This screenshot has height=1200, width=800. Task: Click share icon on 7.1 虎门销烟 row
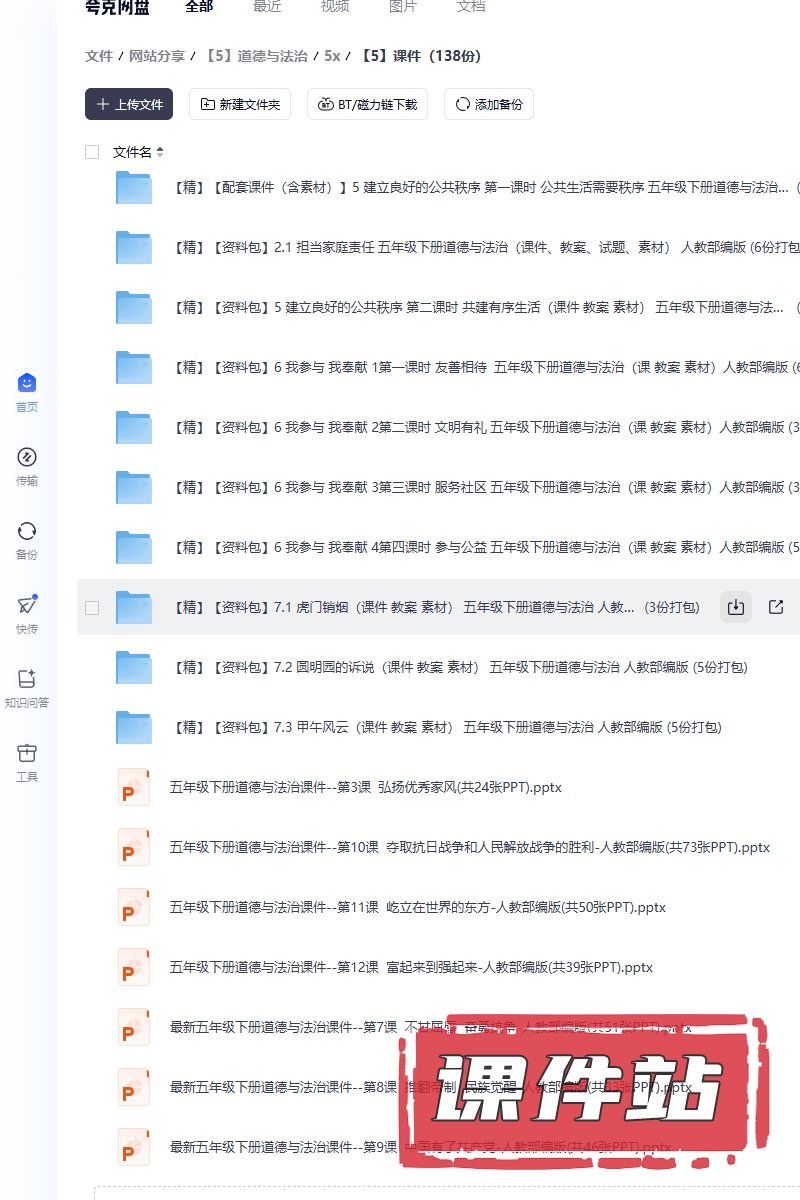point(776,607)
